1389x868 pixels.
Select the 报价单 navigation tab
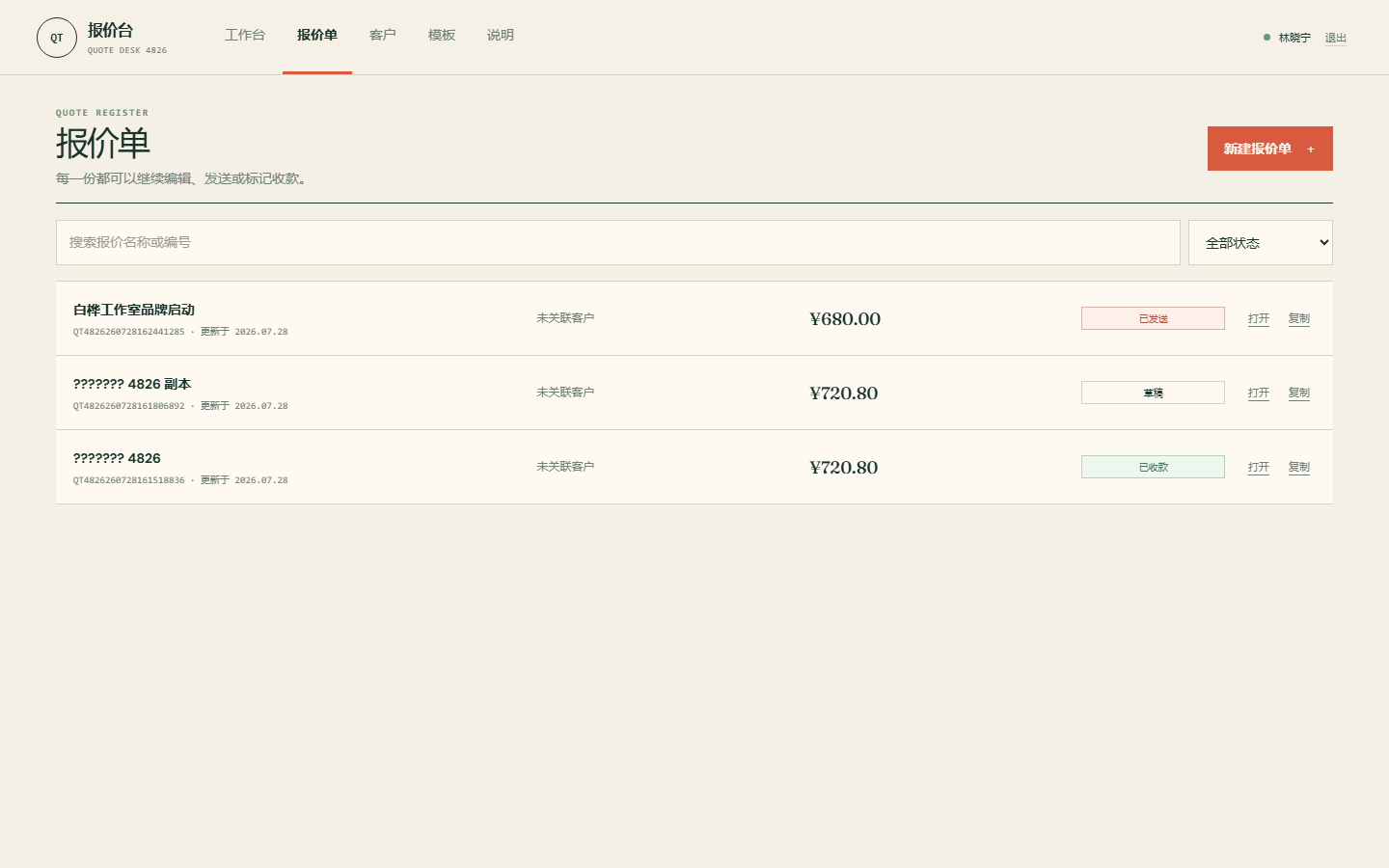(317, 36)
